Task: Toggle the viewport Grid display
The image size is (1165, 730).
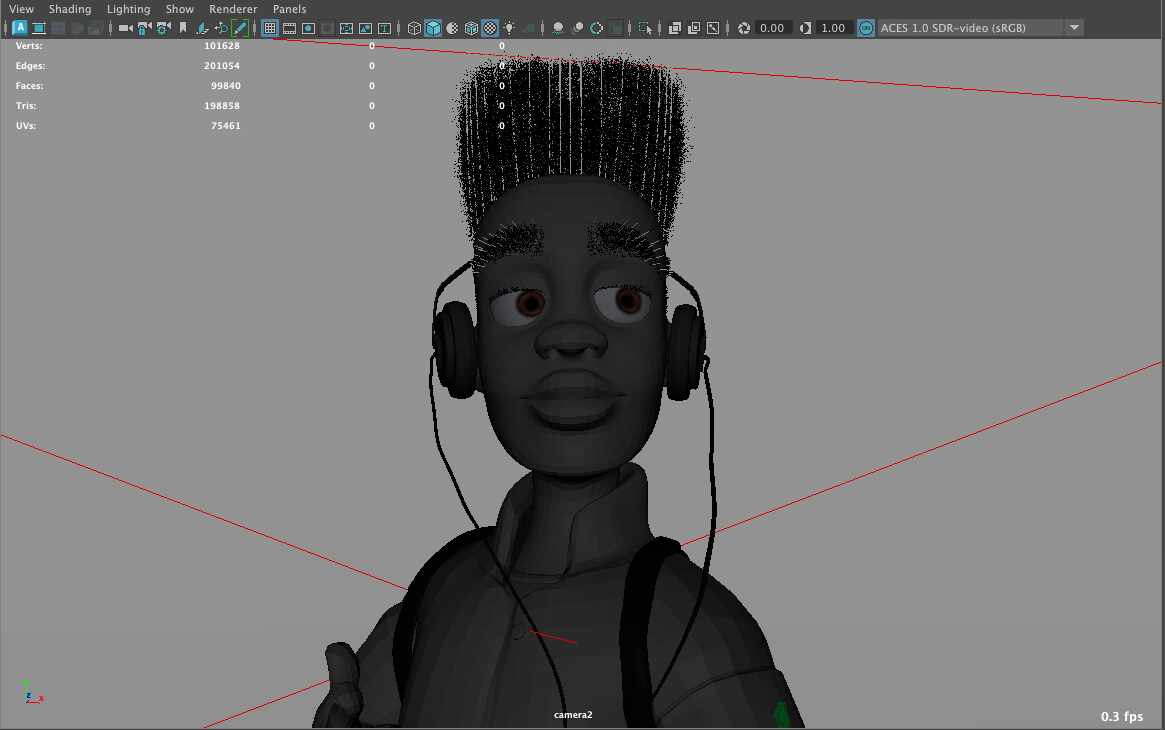Action: (270, 28)
